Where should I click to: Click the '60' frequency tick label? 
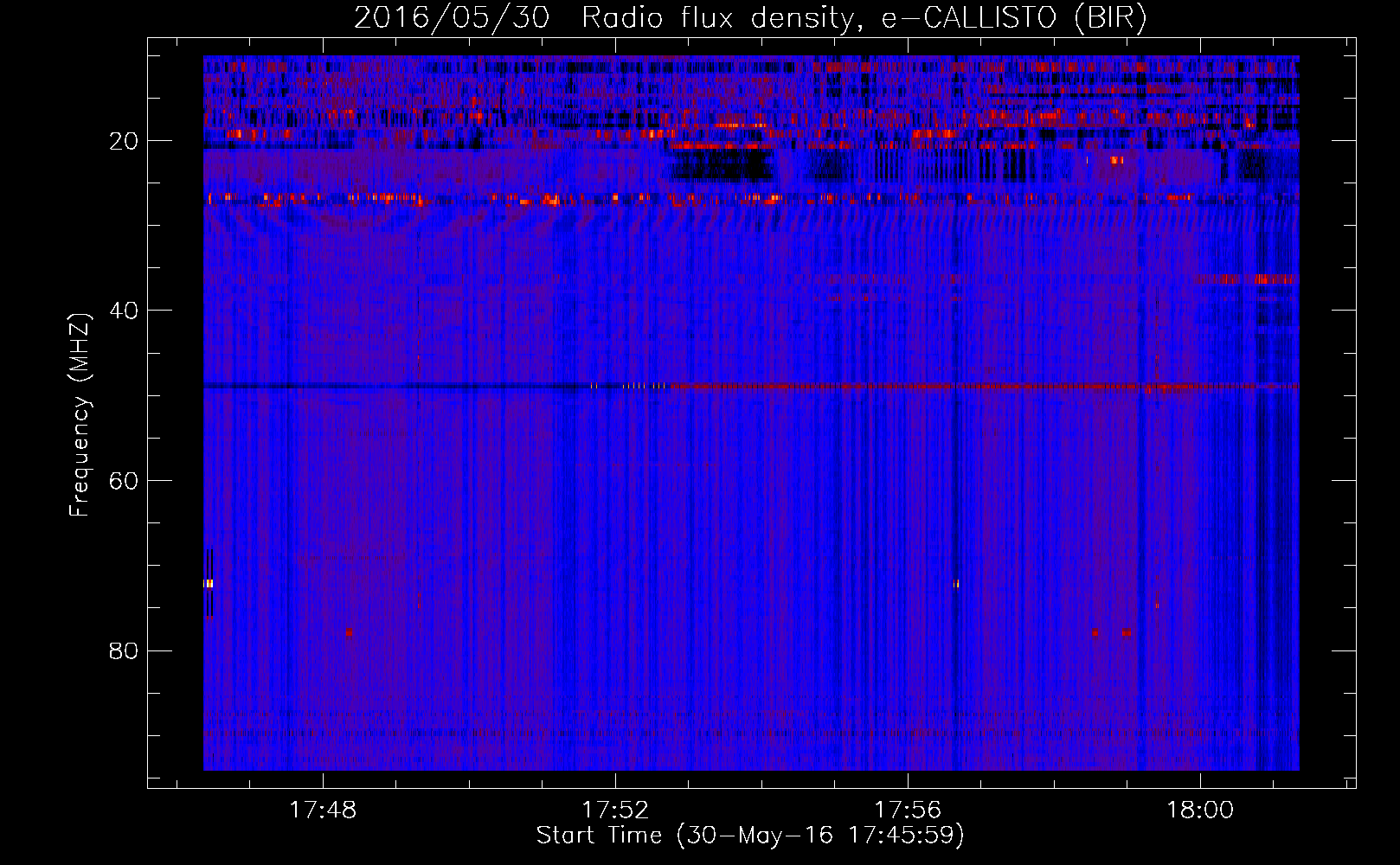[x=124, y=481]
